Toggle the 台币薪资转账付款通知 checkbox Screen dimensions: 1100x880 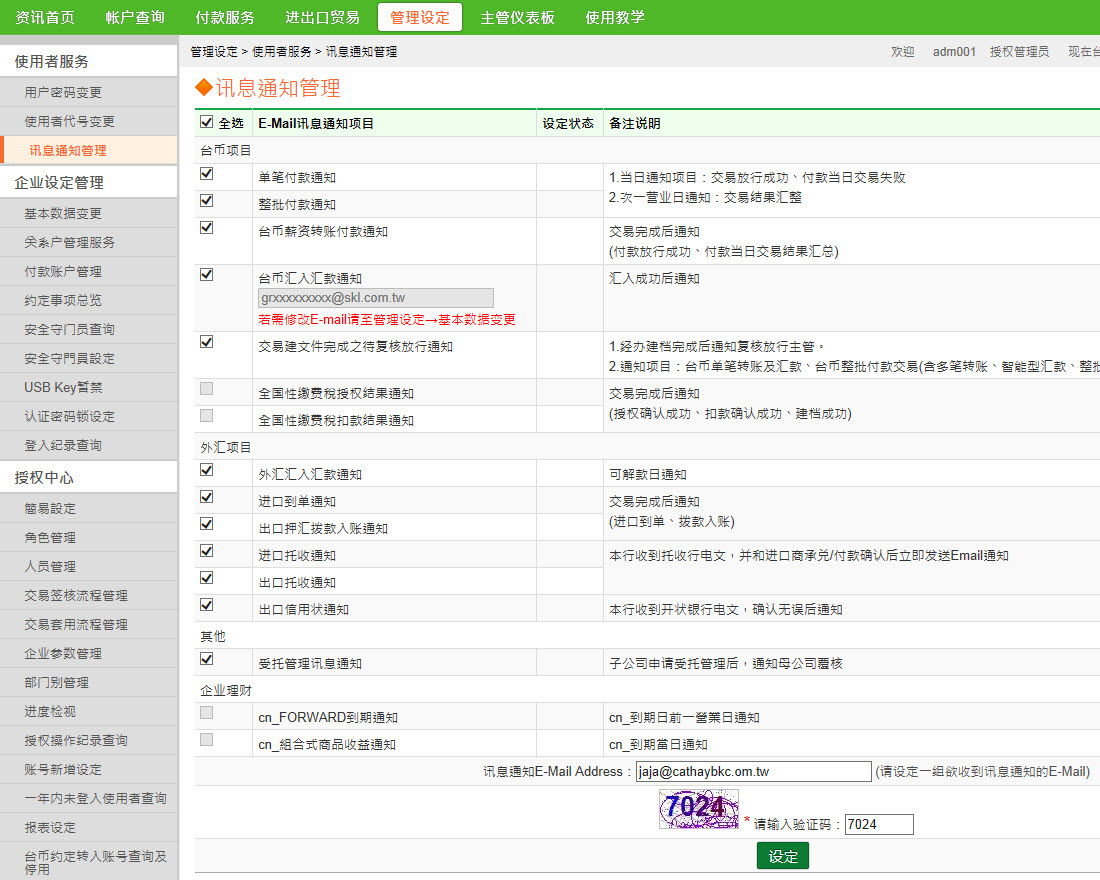tap(207, 228)
